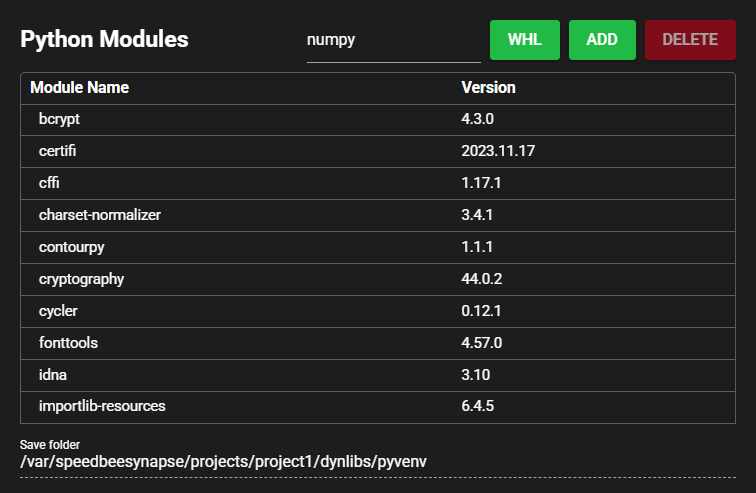Select the charset-normalizer row
The image size is (756, 493).
point(100,215)
